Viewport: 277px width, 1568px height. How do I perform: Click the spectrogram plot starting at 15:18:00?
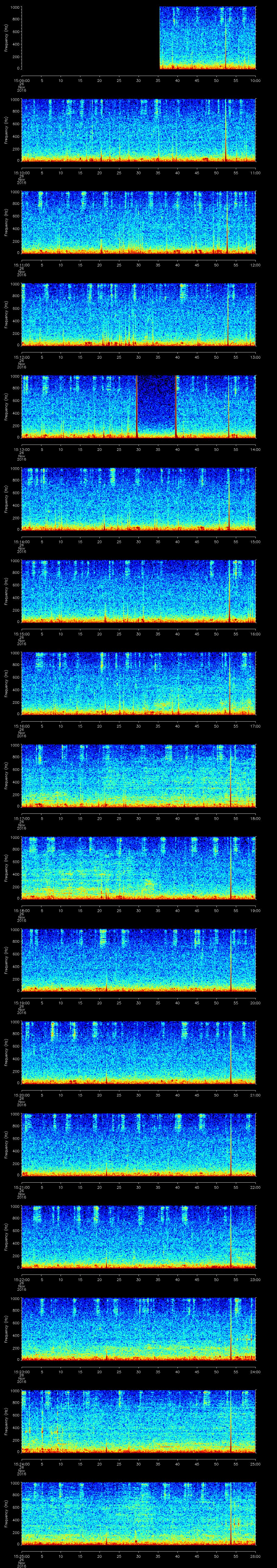[x=139, y=868]
